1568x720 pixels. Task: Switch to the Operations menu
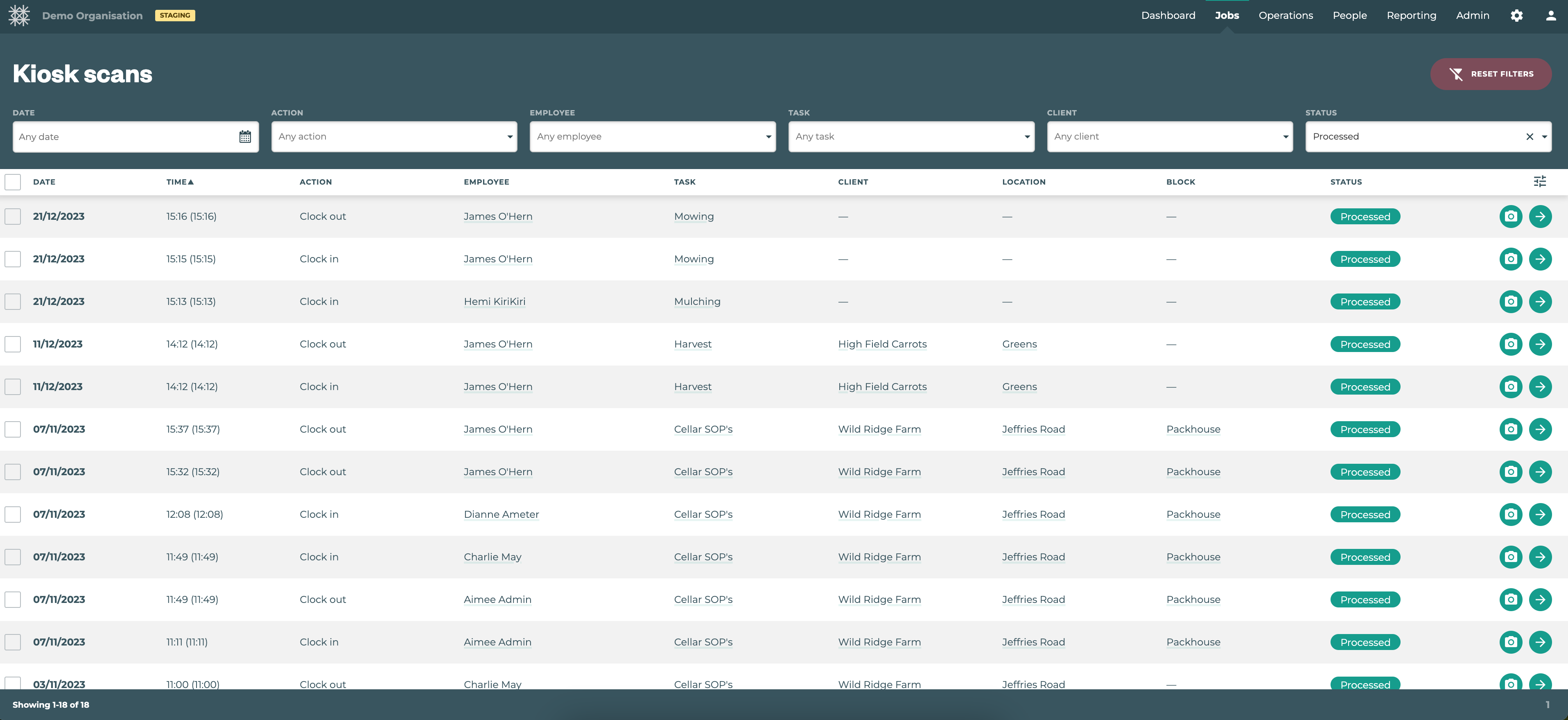(1286, 16)
